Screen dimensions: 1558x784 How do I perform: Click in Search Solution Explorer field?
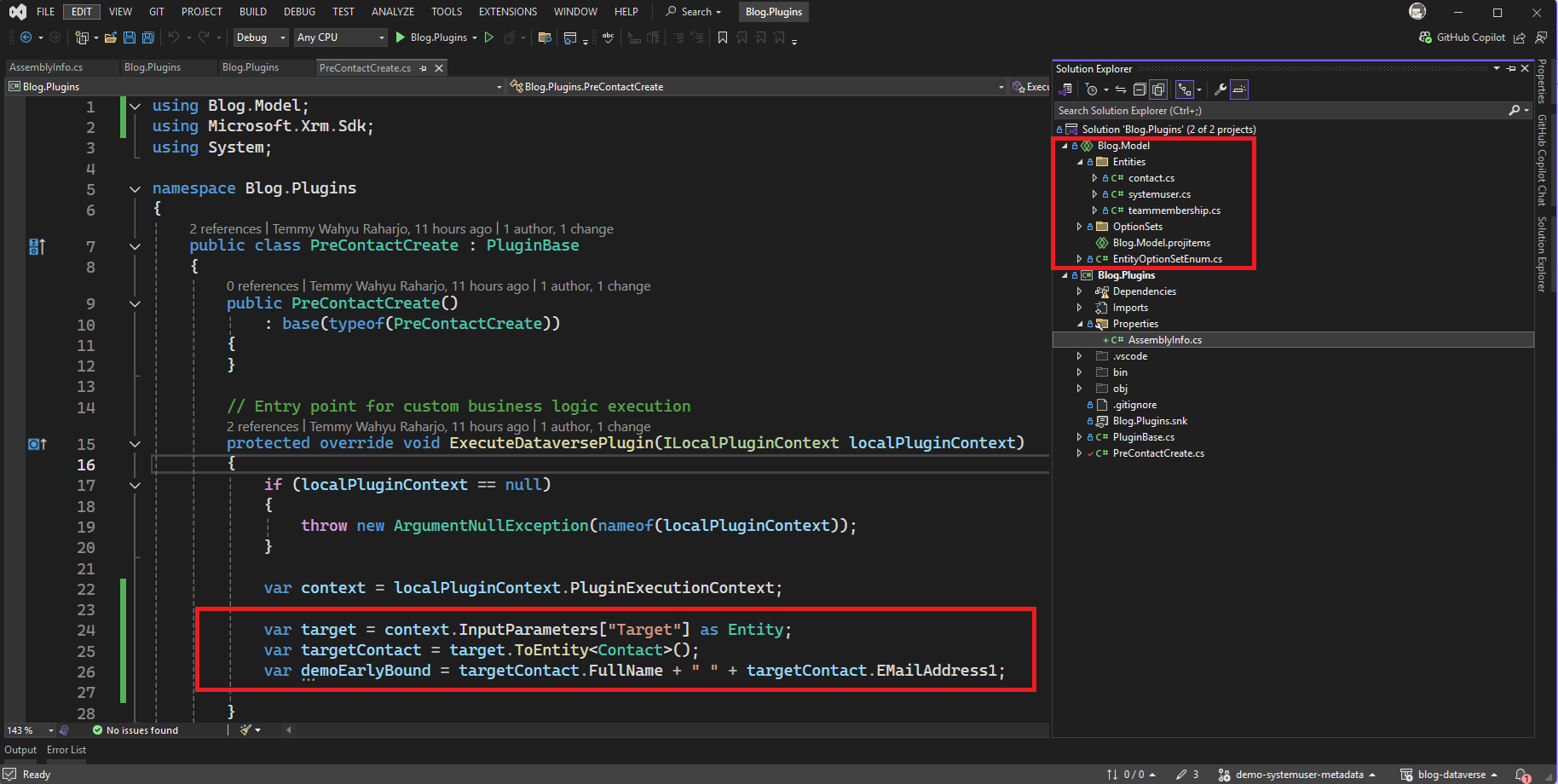point(1281,111)
